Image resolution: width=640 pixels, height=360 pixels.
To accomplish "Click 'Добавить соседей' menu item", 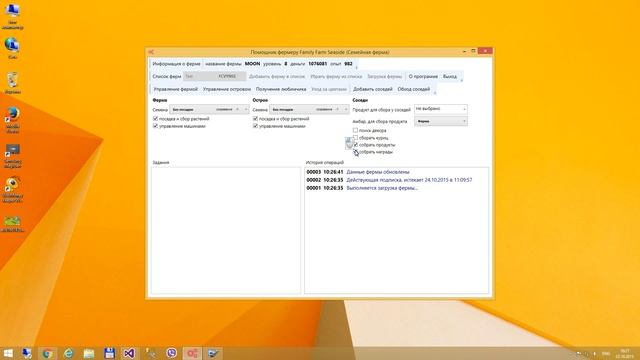I will click(372, 89).
